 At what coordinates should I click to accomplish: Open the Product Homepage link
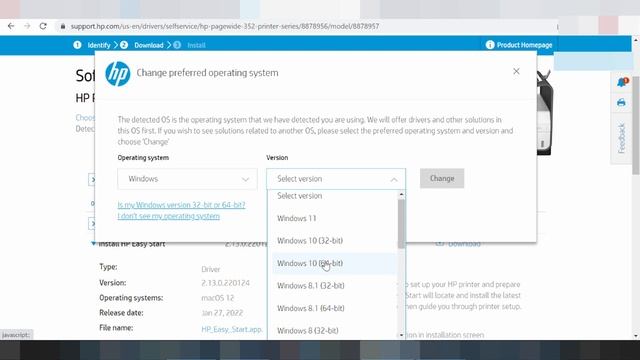coord(524,45)
